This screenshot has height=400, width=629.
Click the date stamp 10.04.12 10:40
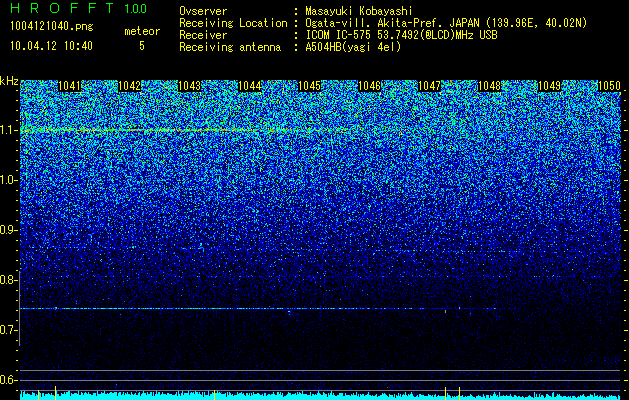click(x=51, y=46)
